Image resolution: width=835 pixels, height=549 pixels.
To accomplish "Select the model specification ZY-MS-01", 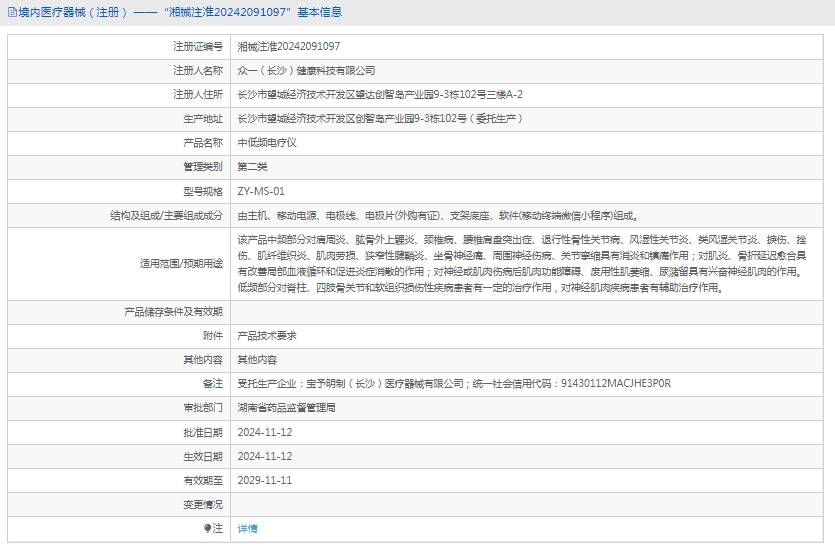I will pyautogui.click(x=261, y=191).
